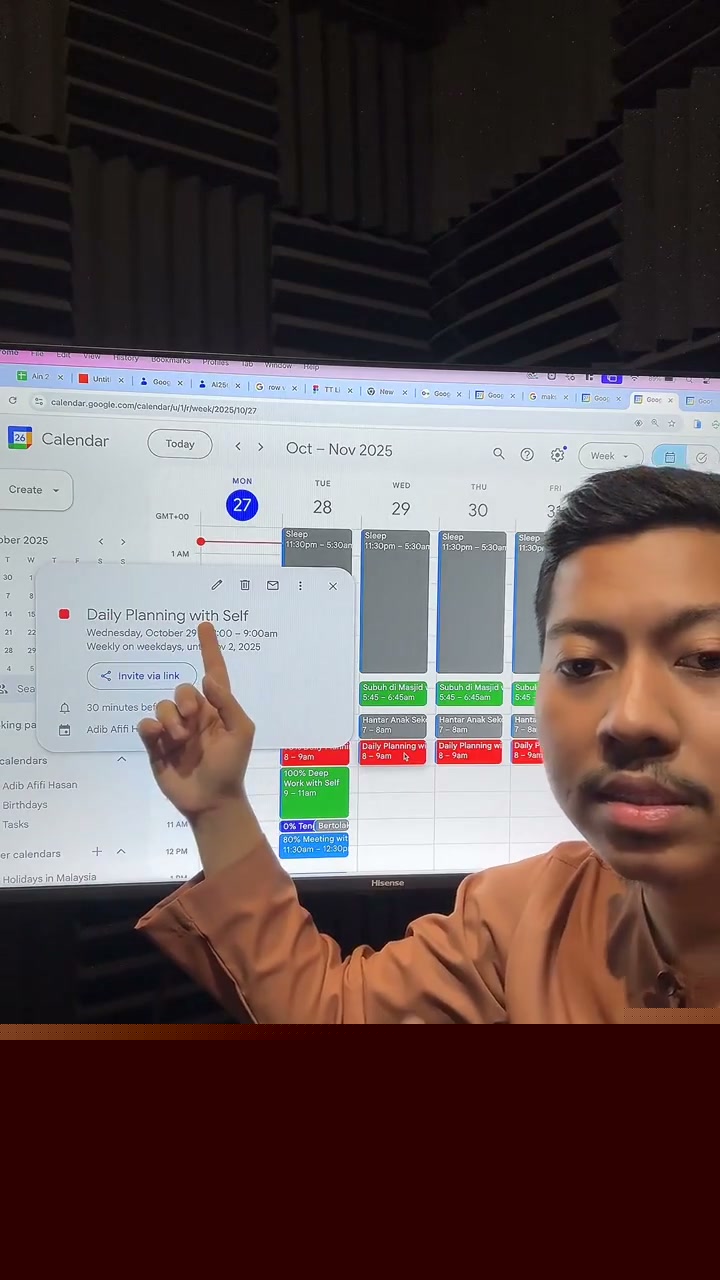Edit event pencil icon in popup
The height and width of the screenshot is (1280, 720).
coord(216,585)
